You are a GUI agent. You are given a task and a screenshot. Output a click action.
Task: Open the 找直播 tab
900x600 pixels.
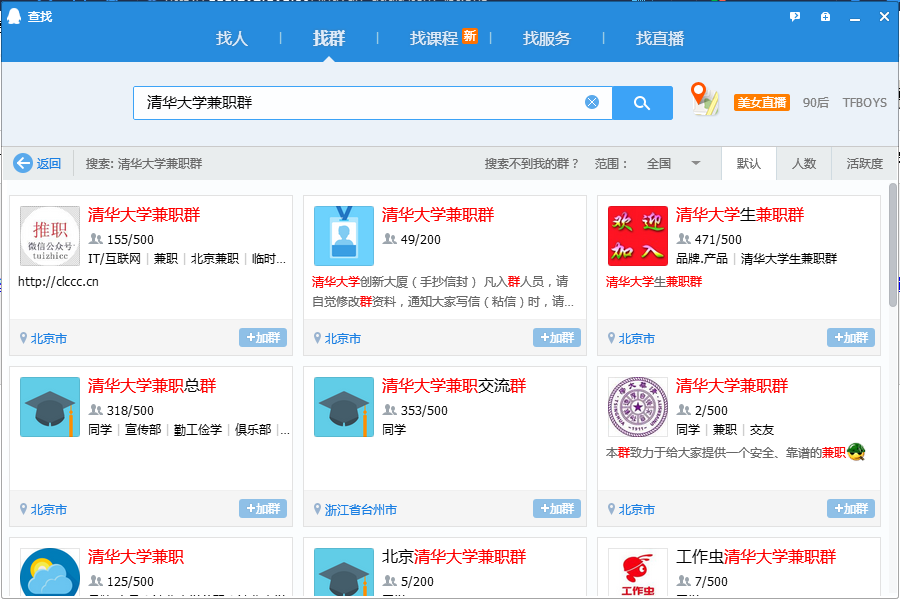(x=660, y=38)
